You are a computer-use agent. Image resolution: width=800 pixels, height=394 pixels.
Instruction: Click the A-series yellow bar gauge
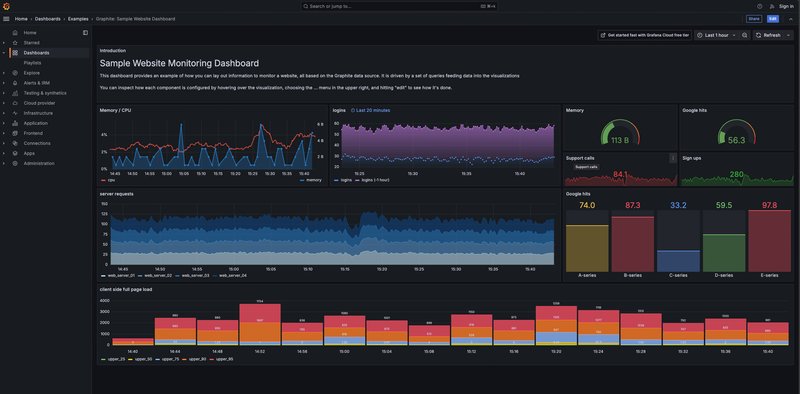[587, 248]
